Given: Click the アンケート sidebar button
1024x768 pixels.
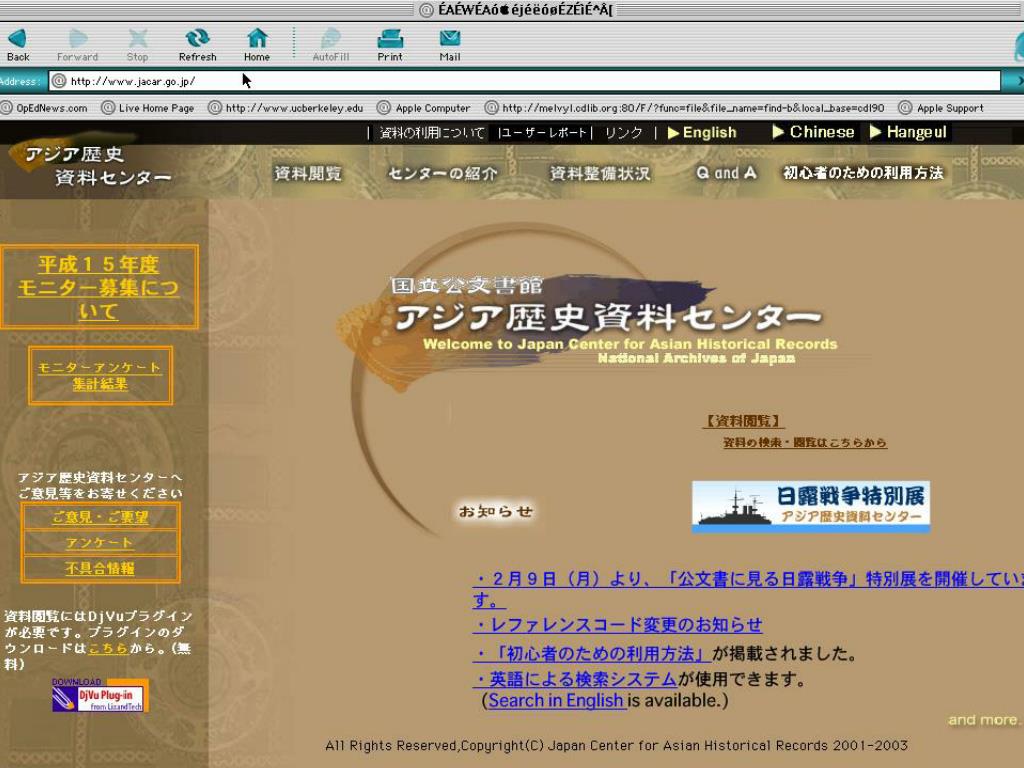Looking at the screenshot, I should pos(100,543).
